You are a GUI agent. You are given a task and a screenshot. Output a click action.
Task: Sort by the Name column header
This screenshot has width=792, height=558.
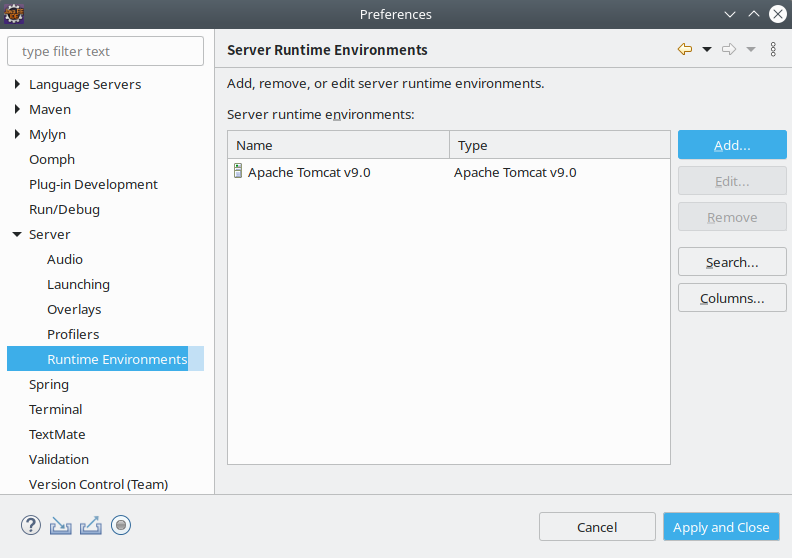[338, 145]
